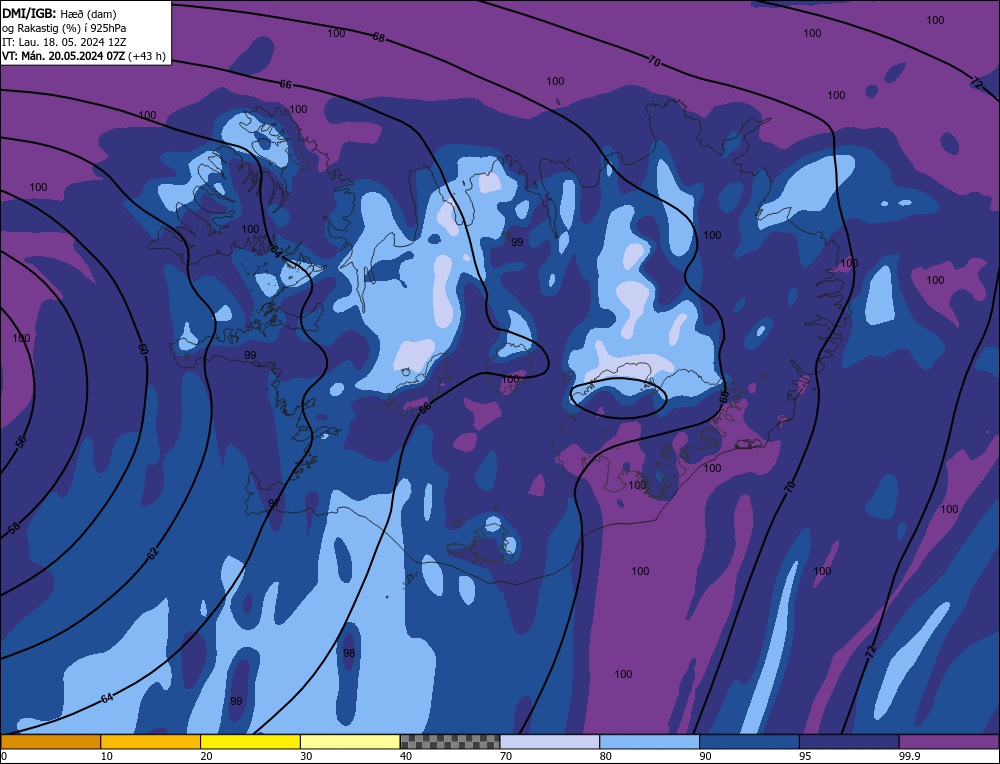
Task: Click the 'IT: Lau. 18. 05. 2024 12Z' line
Action: tap(64, 42)
